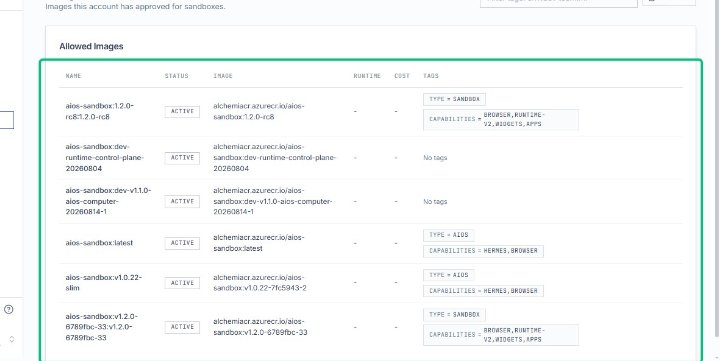Click ACTIVE badge in aios-sandbox:latest row
The width and height of the screenshot is (720, 361).
click(182, 243)
